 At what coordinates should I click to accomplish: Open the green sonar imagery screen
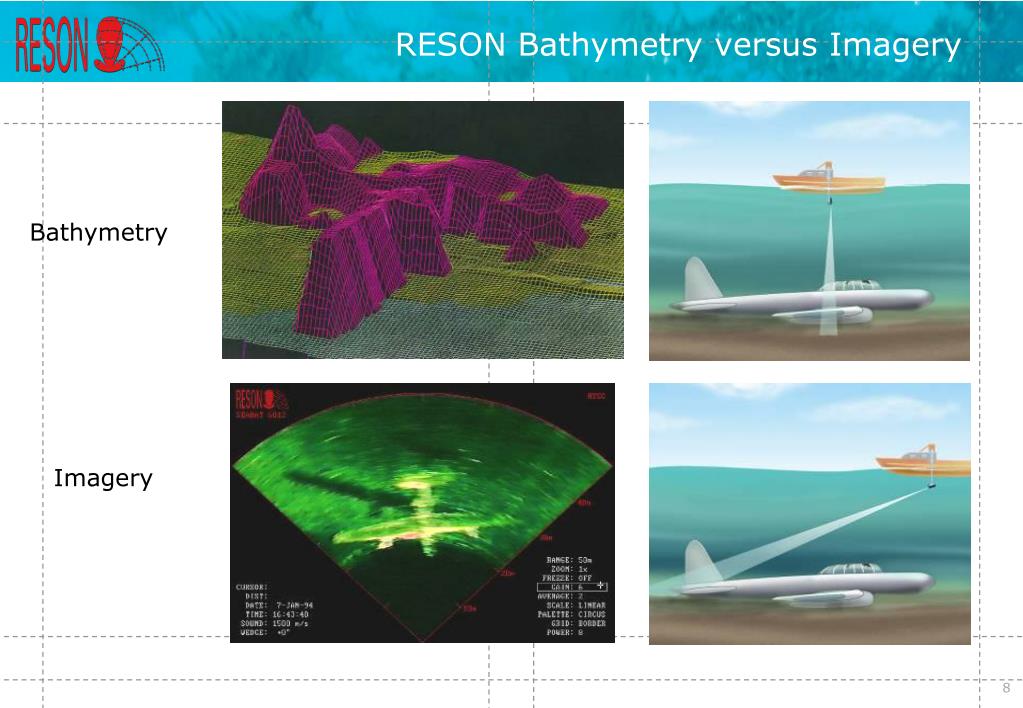423,513
